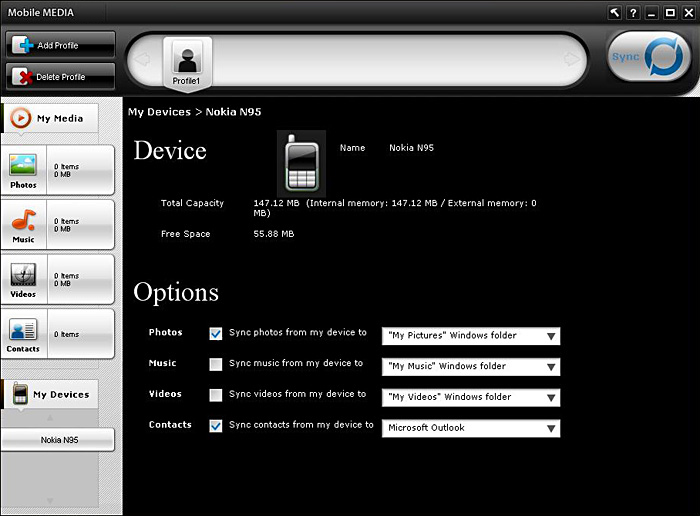Open the "My Pictures" Windows folder dropdown

pos(471,336)
